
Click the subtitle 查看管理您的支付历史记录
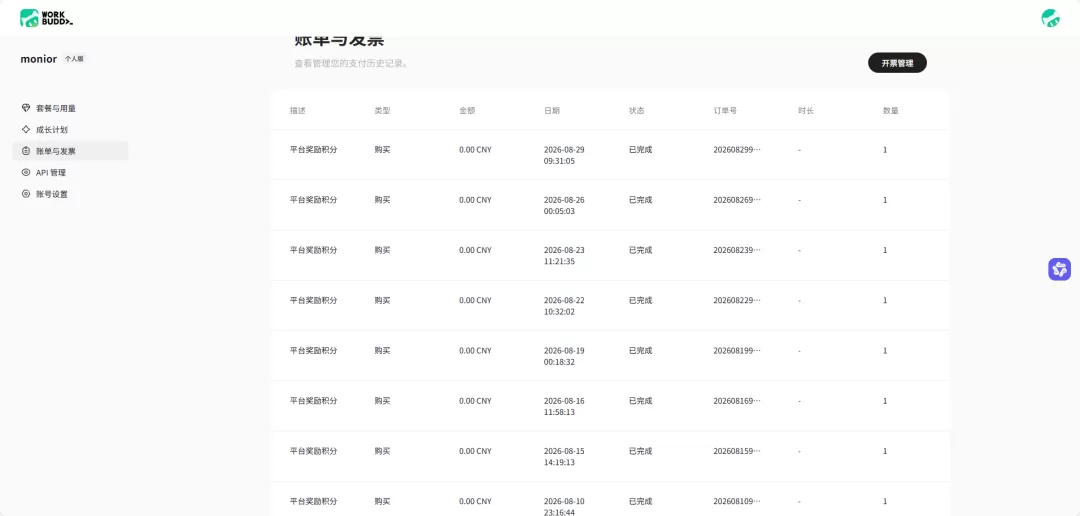352,63
